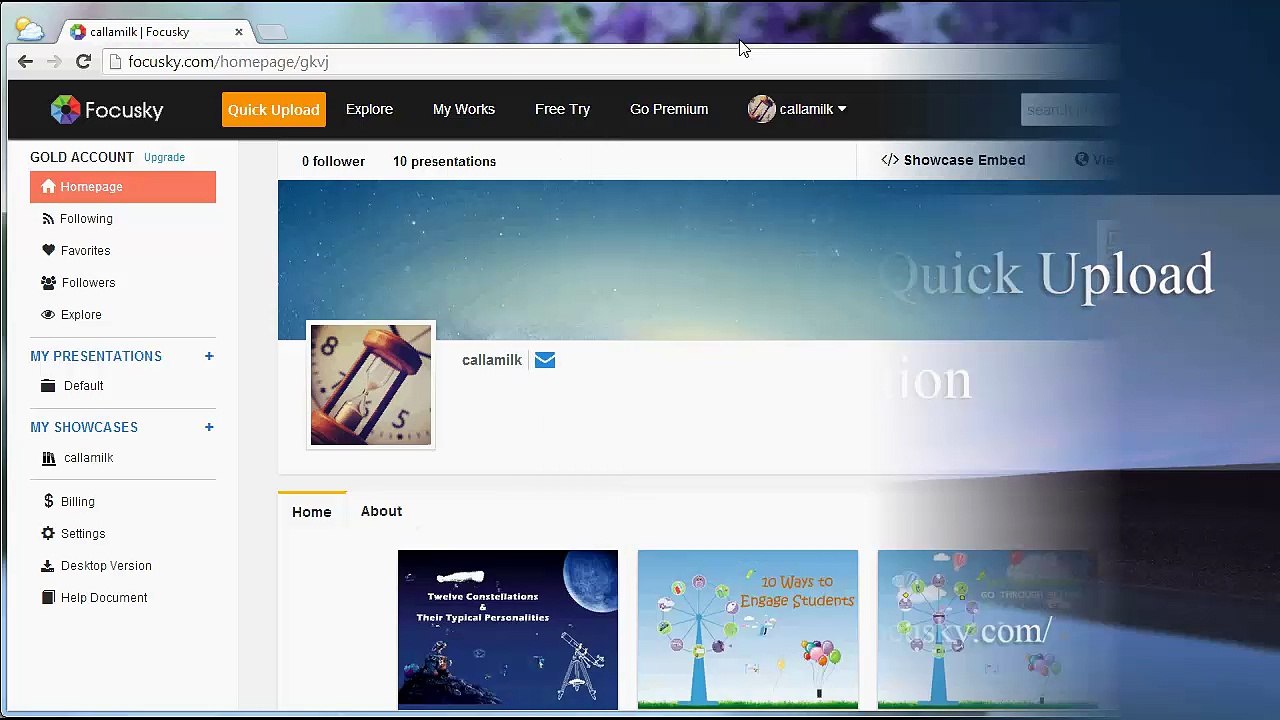Click the Favorites heart icon
The width and height of the screenshot is (1280, 720).
coord(48,251)
